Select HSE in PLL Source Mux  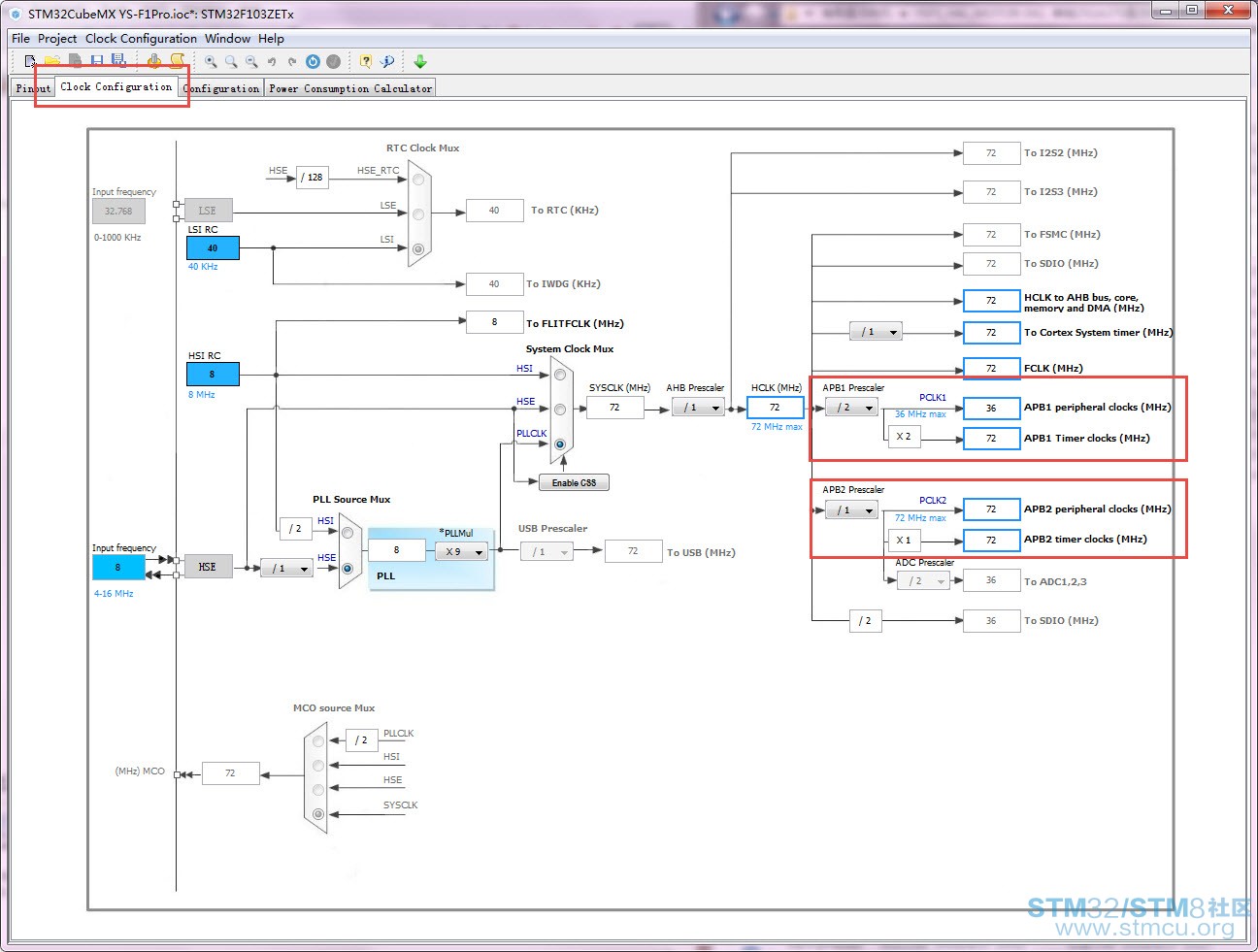pyautogui.click(x=347, y=568)
